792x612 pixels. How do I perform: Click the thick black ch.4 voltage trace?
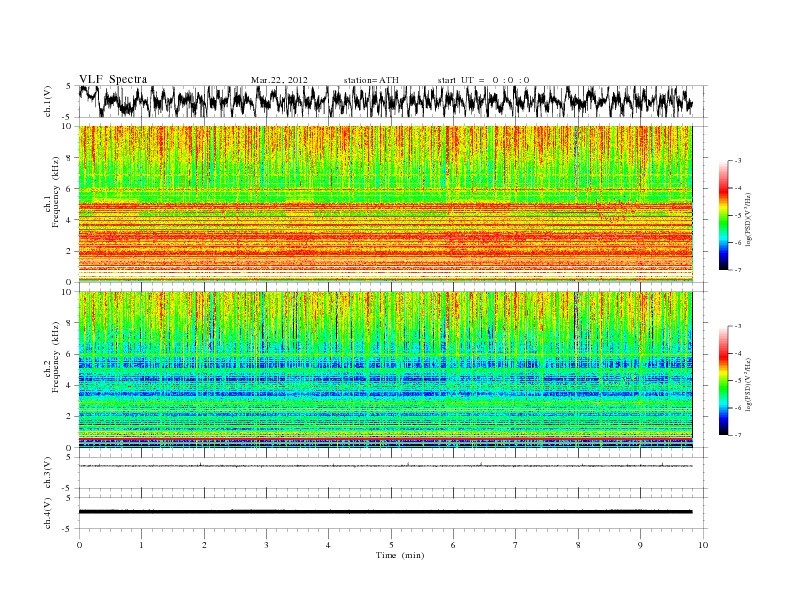coord(385,512)
